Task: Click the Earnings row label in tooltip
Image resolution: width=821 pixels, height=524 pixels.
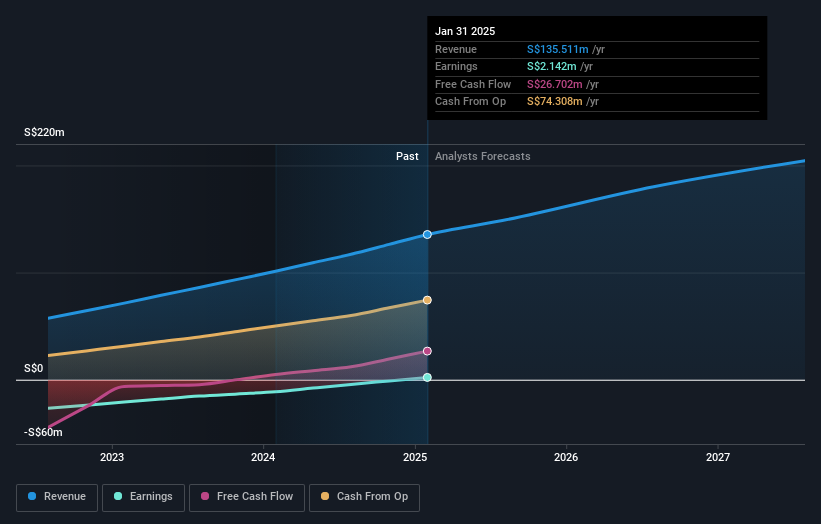Action: pos(456,66)
